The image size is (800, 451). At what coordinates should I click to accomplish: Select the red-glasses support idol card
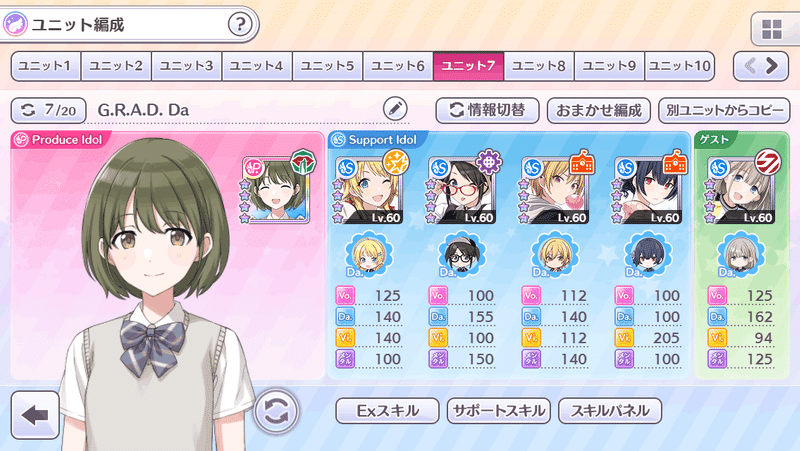click(463, 190)
